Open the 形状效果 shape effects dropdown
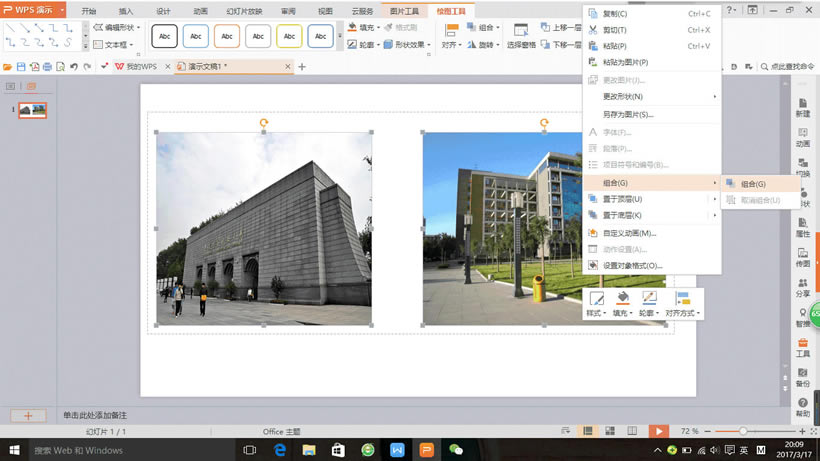Viewport: 820px width, 461px height. (407, 44)
